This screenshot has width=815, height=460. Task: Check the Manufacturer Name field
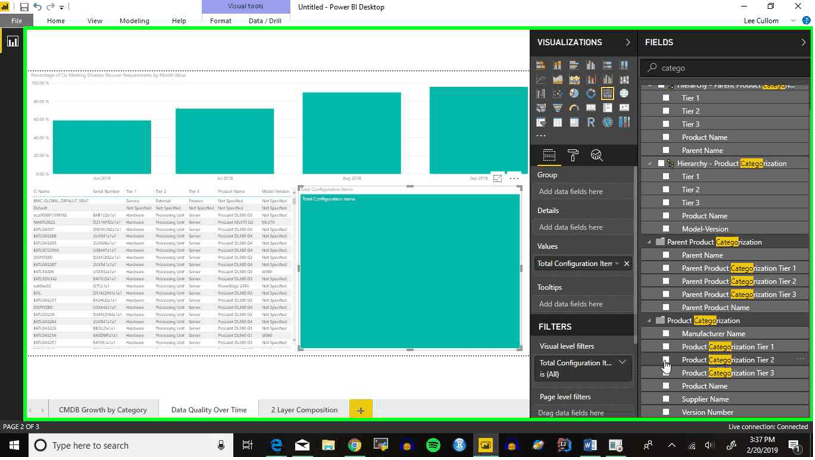pyautogui.click(x=666, y=333)
